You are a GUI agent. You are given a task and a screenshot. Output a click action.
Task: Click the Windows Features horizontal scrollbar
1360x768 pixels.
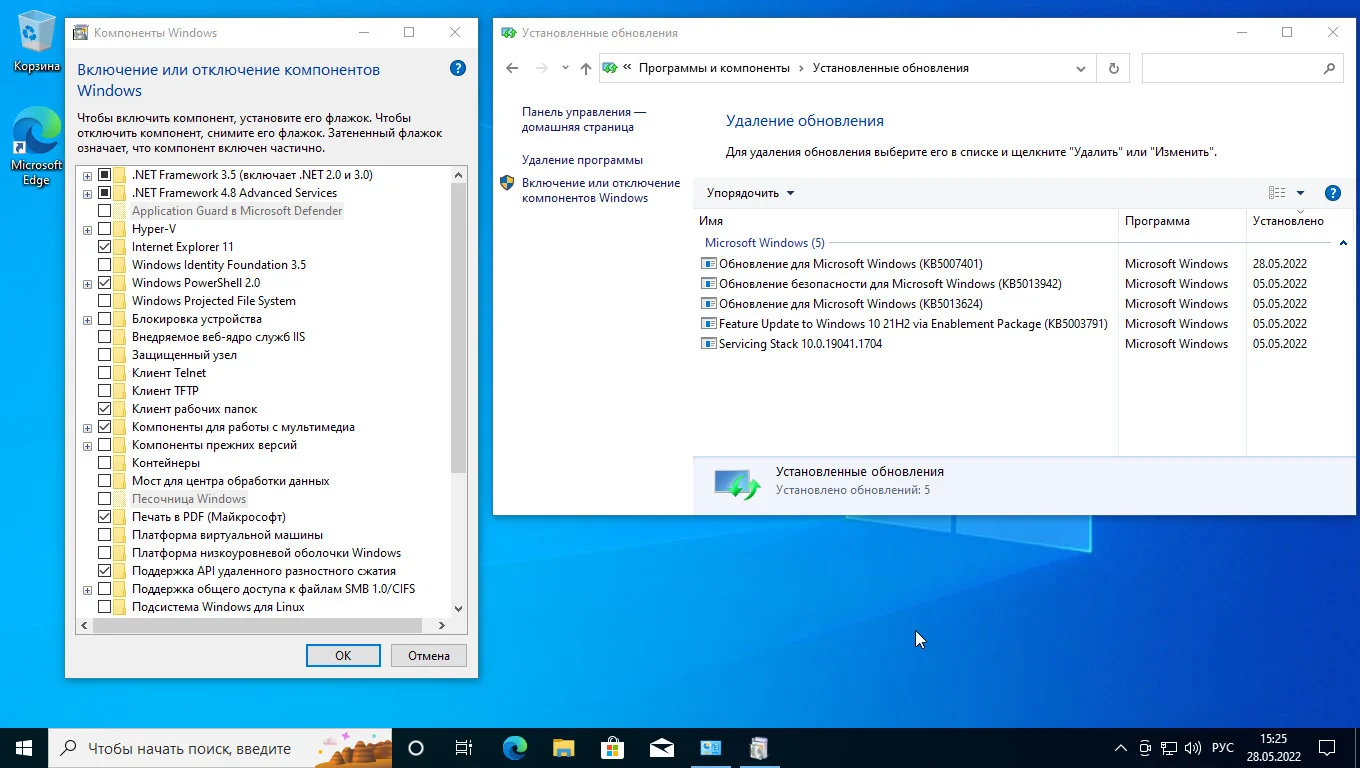pyautogui.click(x=258, y=625)
